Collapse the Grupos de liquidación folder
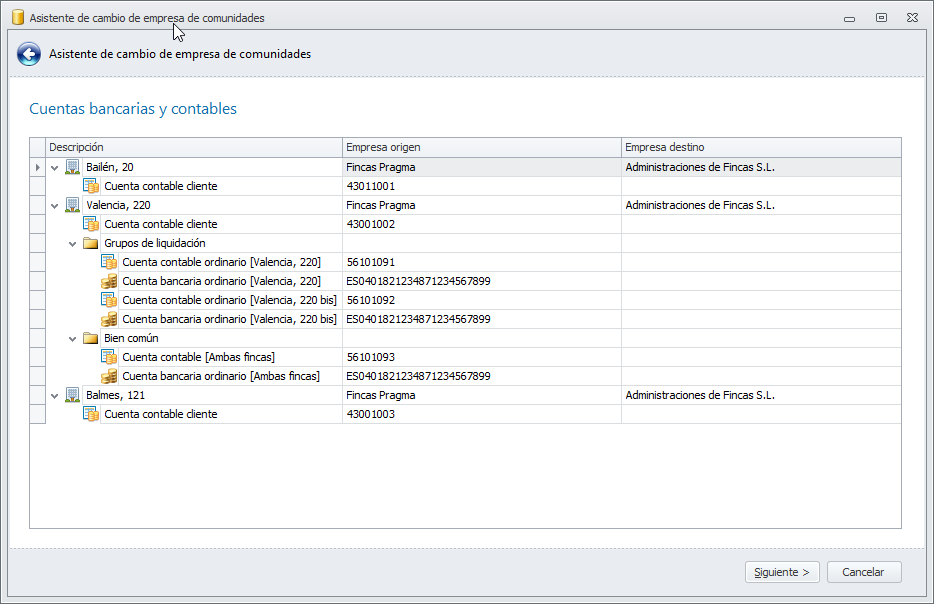Image resolution: width=934 pixels, height=604 pixels. [x=73, y=244]
